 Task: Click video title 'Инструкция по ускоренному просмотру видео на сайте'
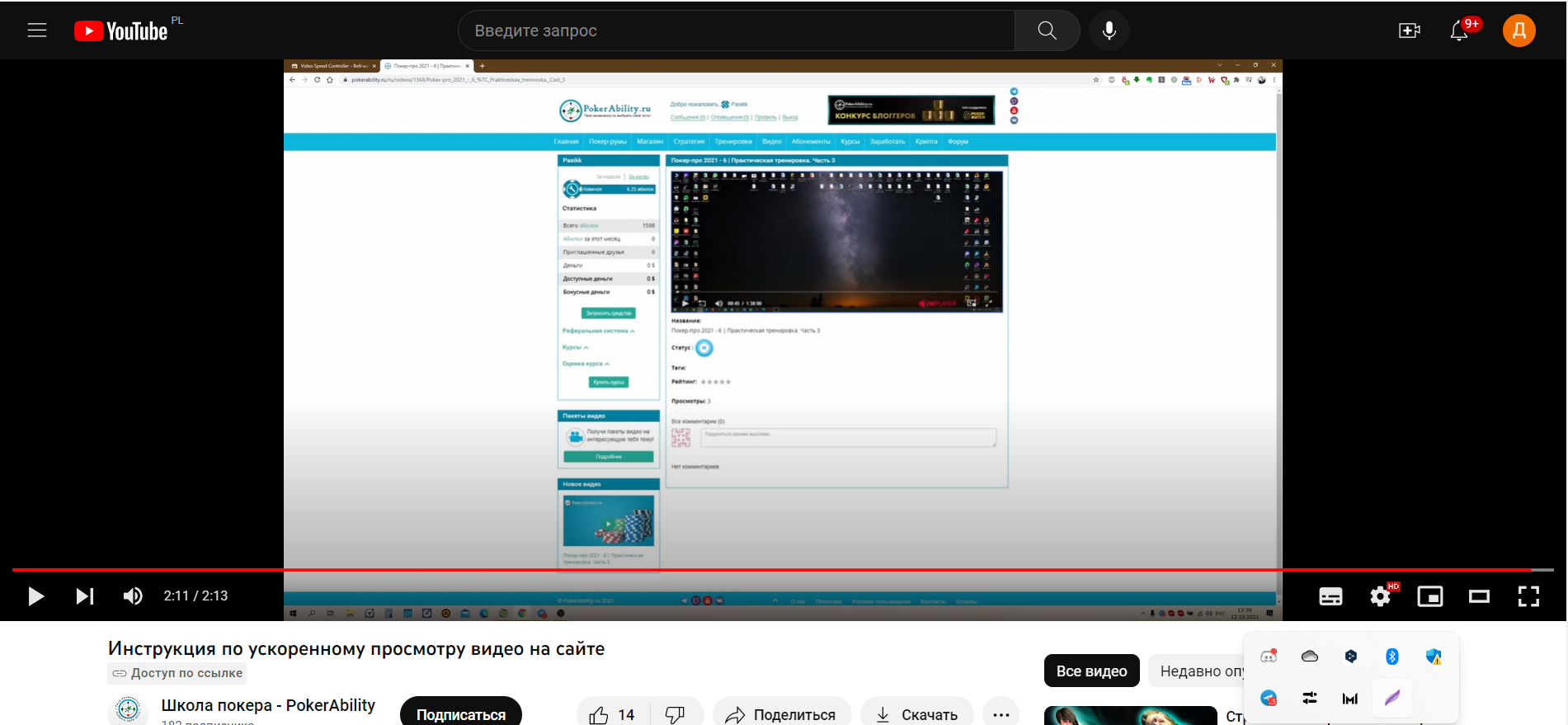[356, 648]
